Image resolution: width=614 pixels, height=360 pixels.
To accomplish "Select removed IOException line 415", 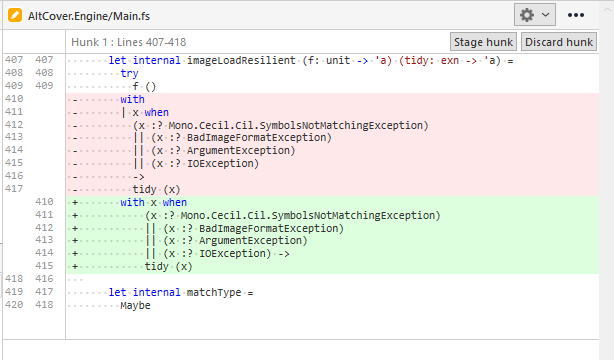I will tap(332, 163).
